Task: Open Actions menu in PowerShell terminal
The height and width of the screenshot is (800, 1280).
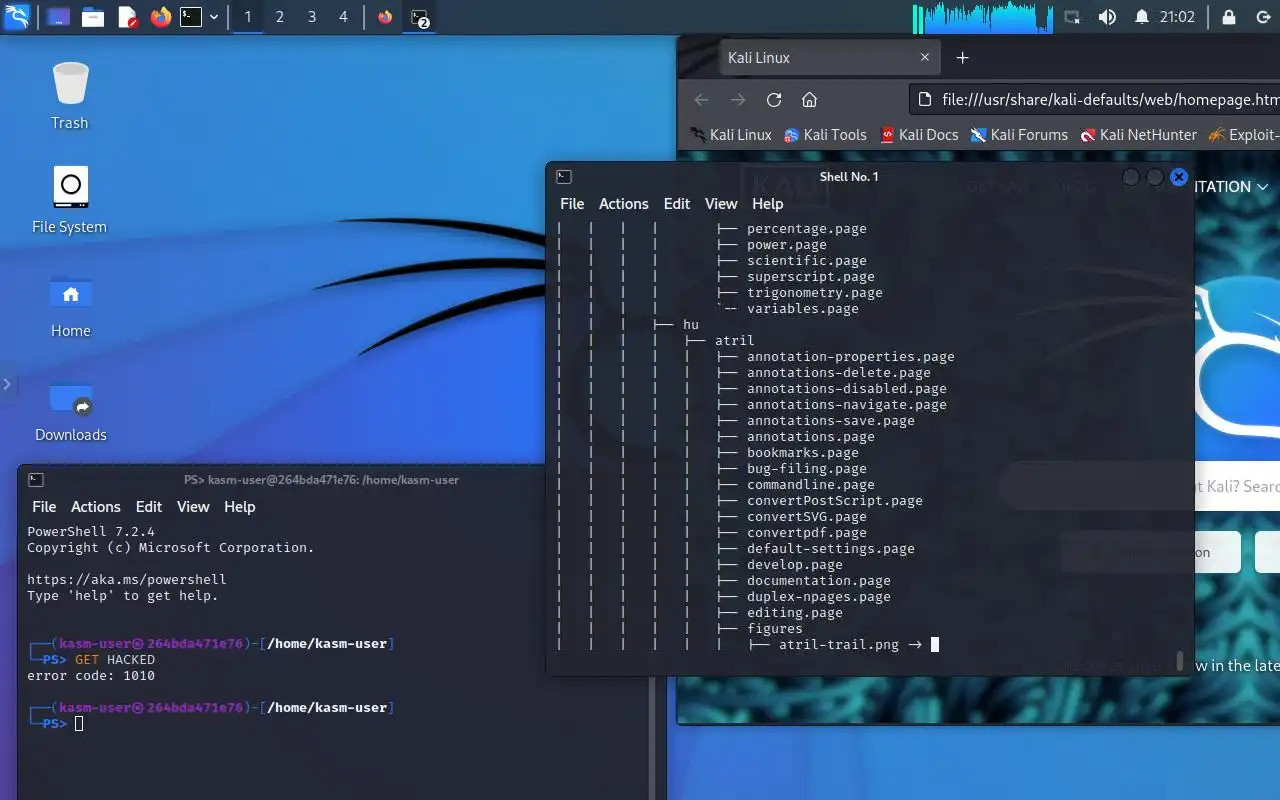Action: tap(96, 506)
